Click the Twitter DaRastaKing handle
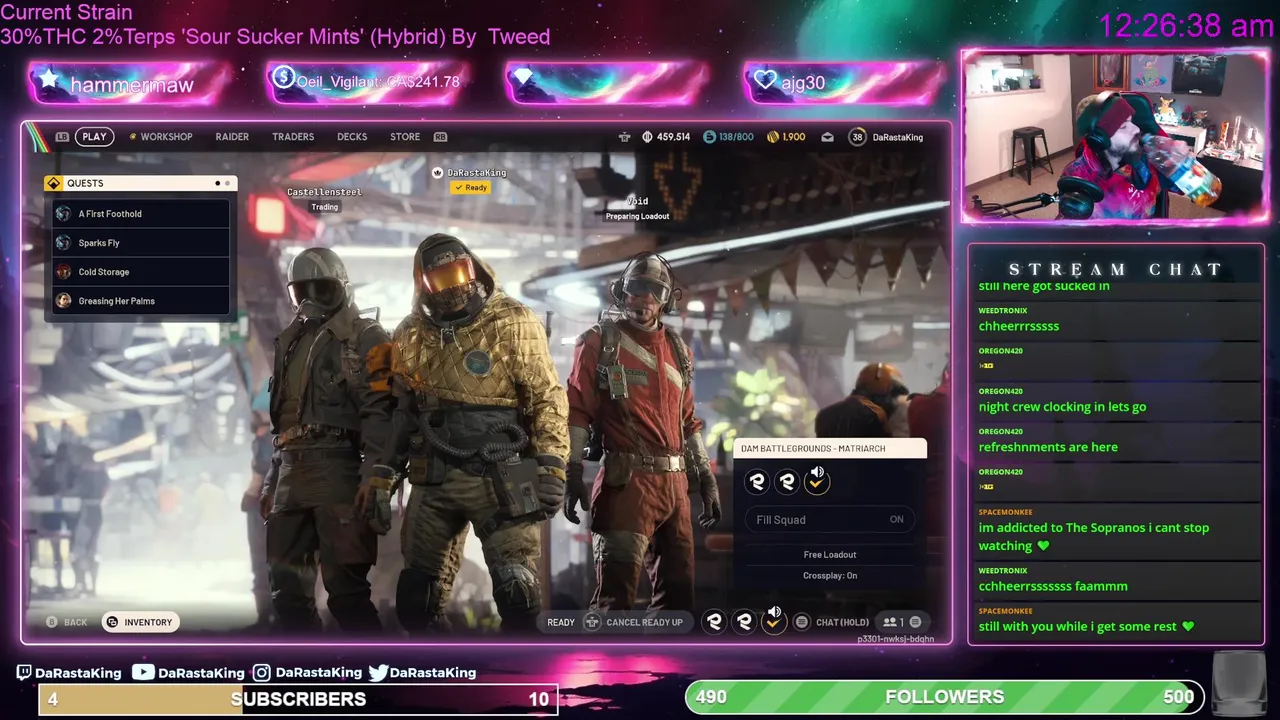Screen dimensions: 1280x720 (422, 673)
